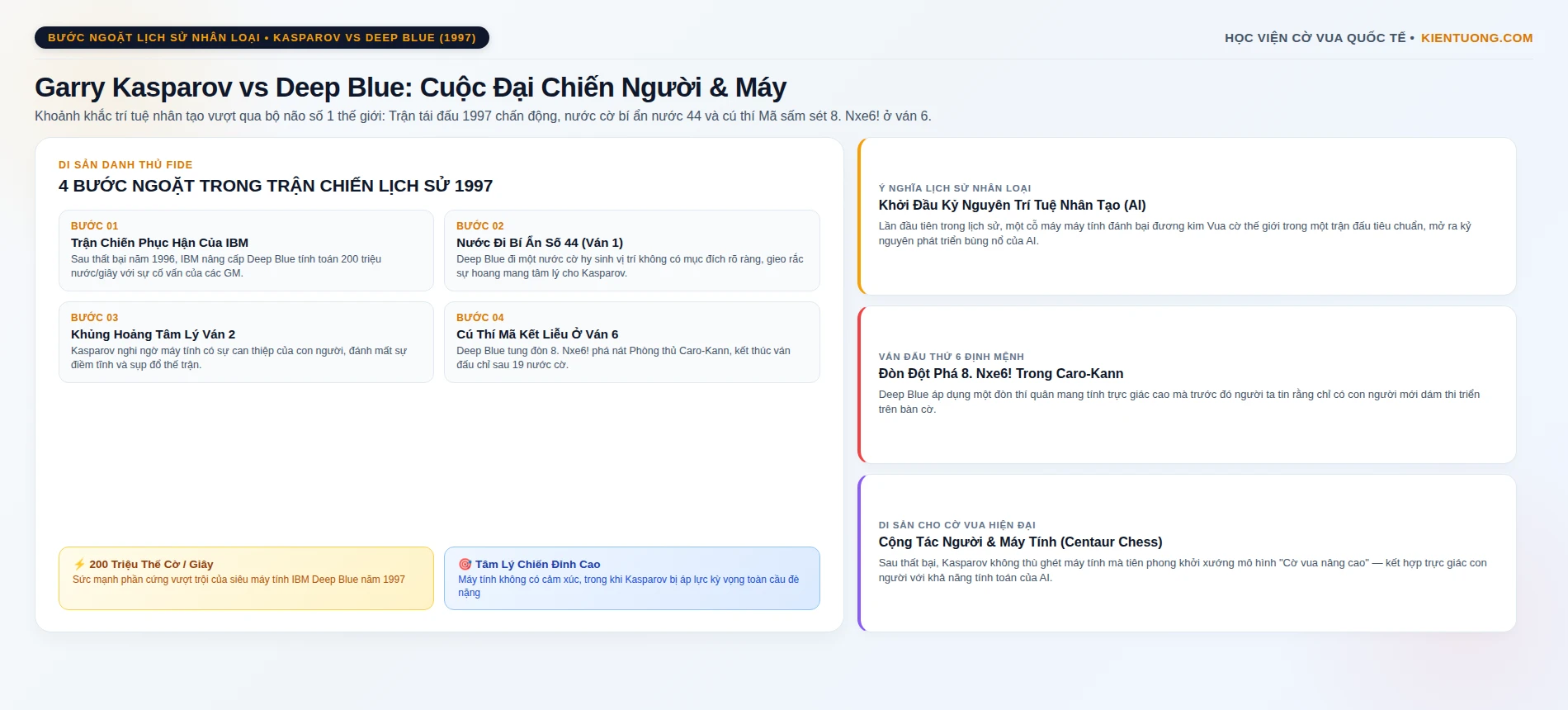
Task: Select the title 'Nước Đi Bí Ẩn Số 44 (Ván 1)'
Action: click(x=540, y=243)
